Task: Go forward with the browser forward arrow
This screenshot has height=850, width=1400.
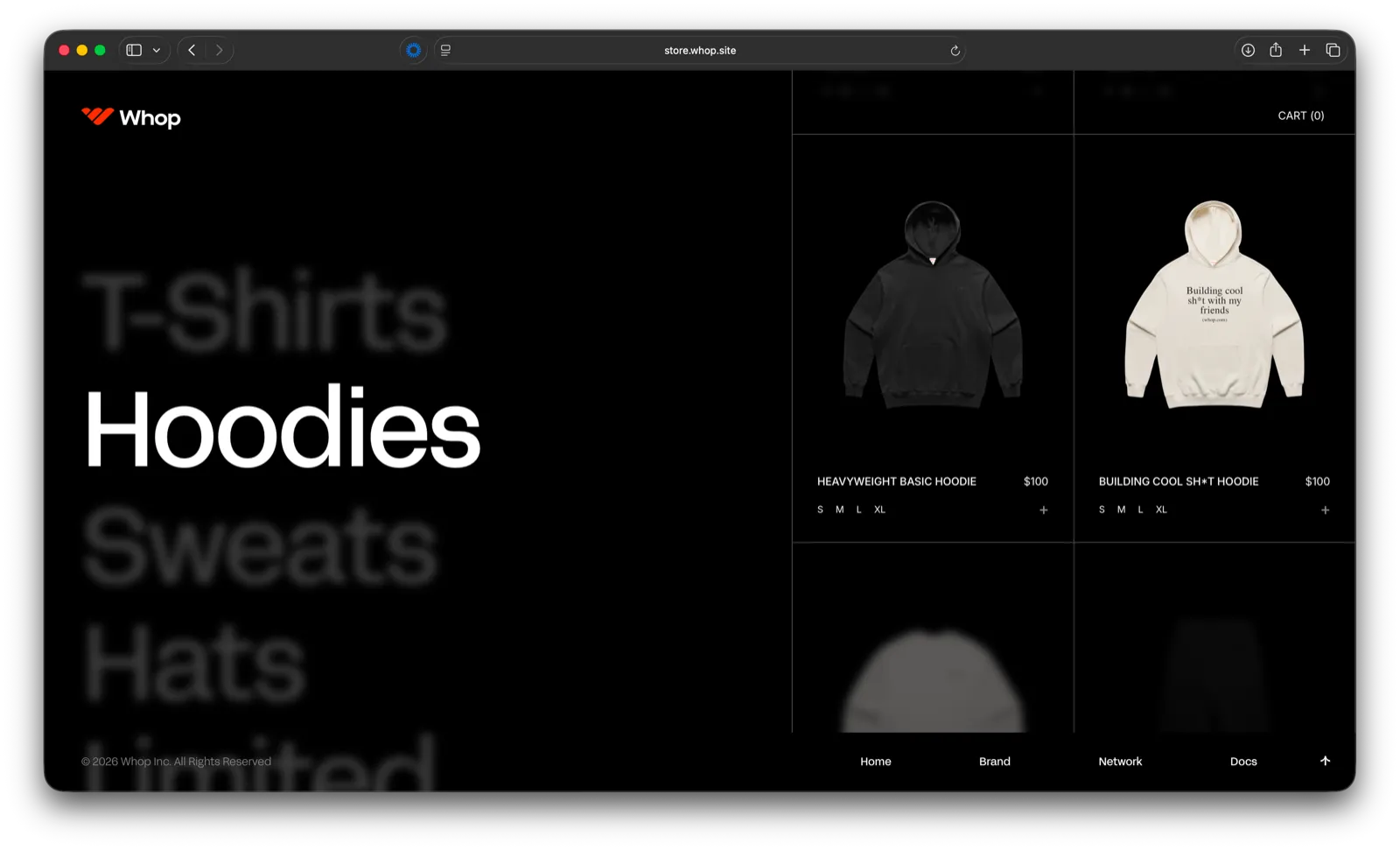Action: 220,50
